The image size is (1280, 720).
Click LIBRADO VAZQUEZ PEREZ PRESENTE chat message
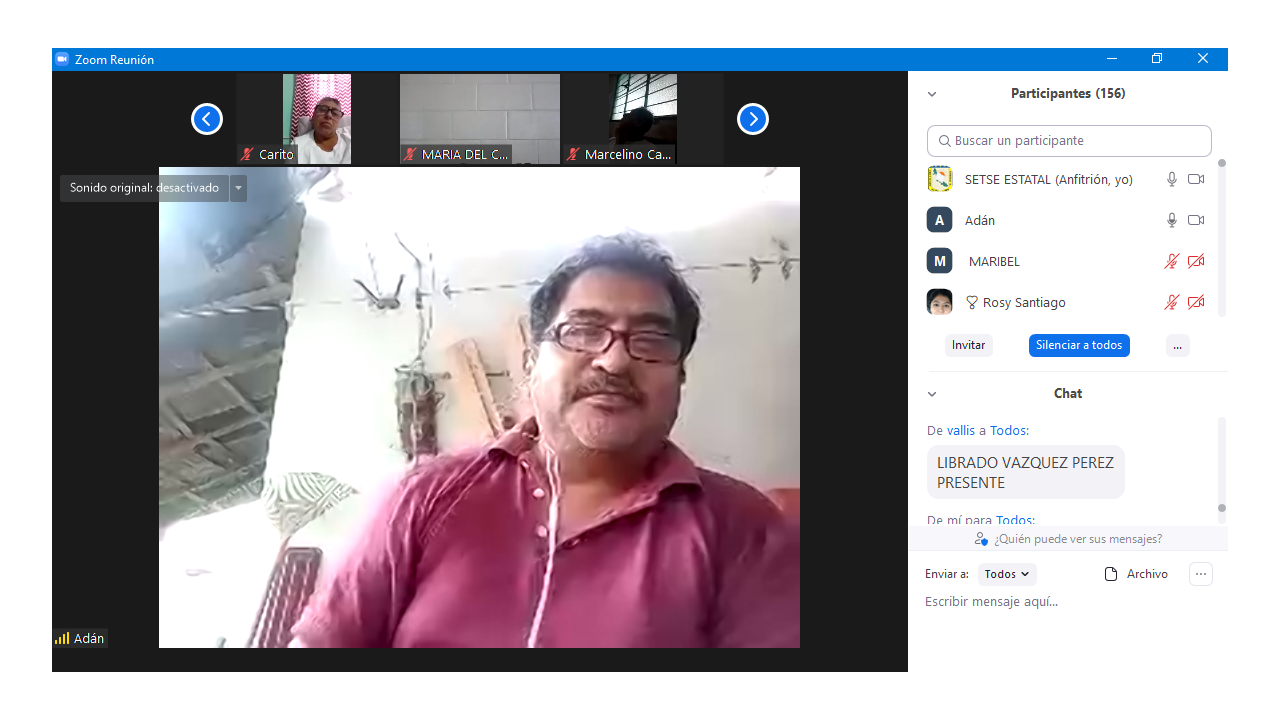point(1026,472)
